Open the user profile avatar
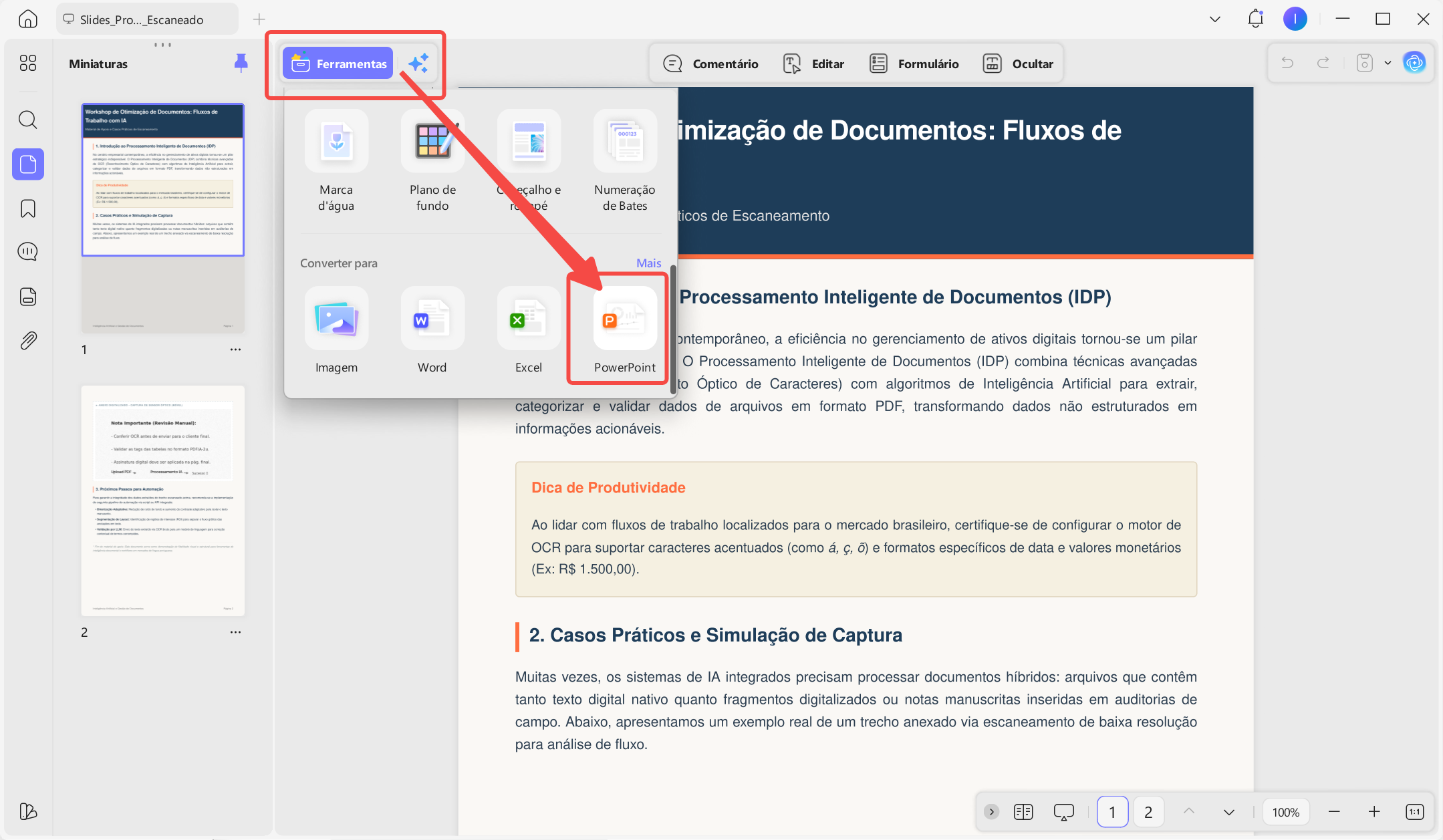 coord(1295,19)
